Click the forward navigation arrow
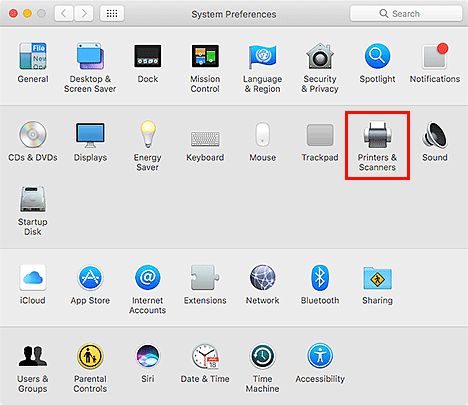Image resolution: width=468 pixels, height=405 pixels. [83, 14]
